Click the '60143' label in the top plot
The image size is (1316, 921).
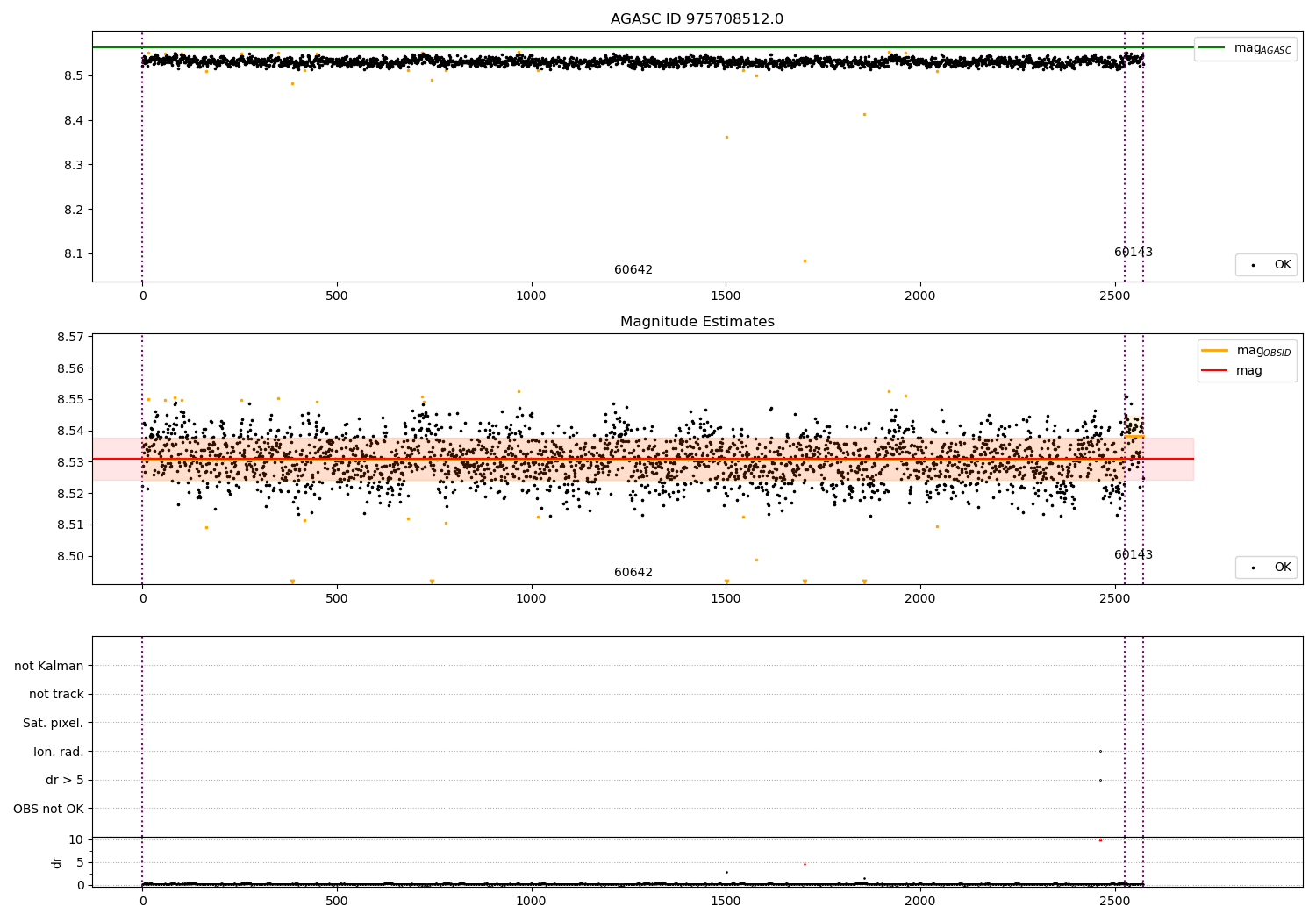(1134, 253)
